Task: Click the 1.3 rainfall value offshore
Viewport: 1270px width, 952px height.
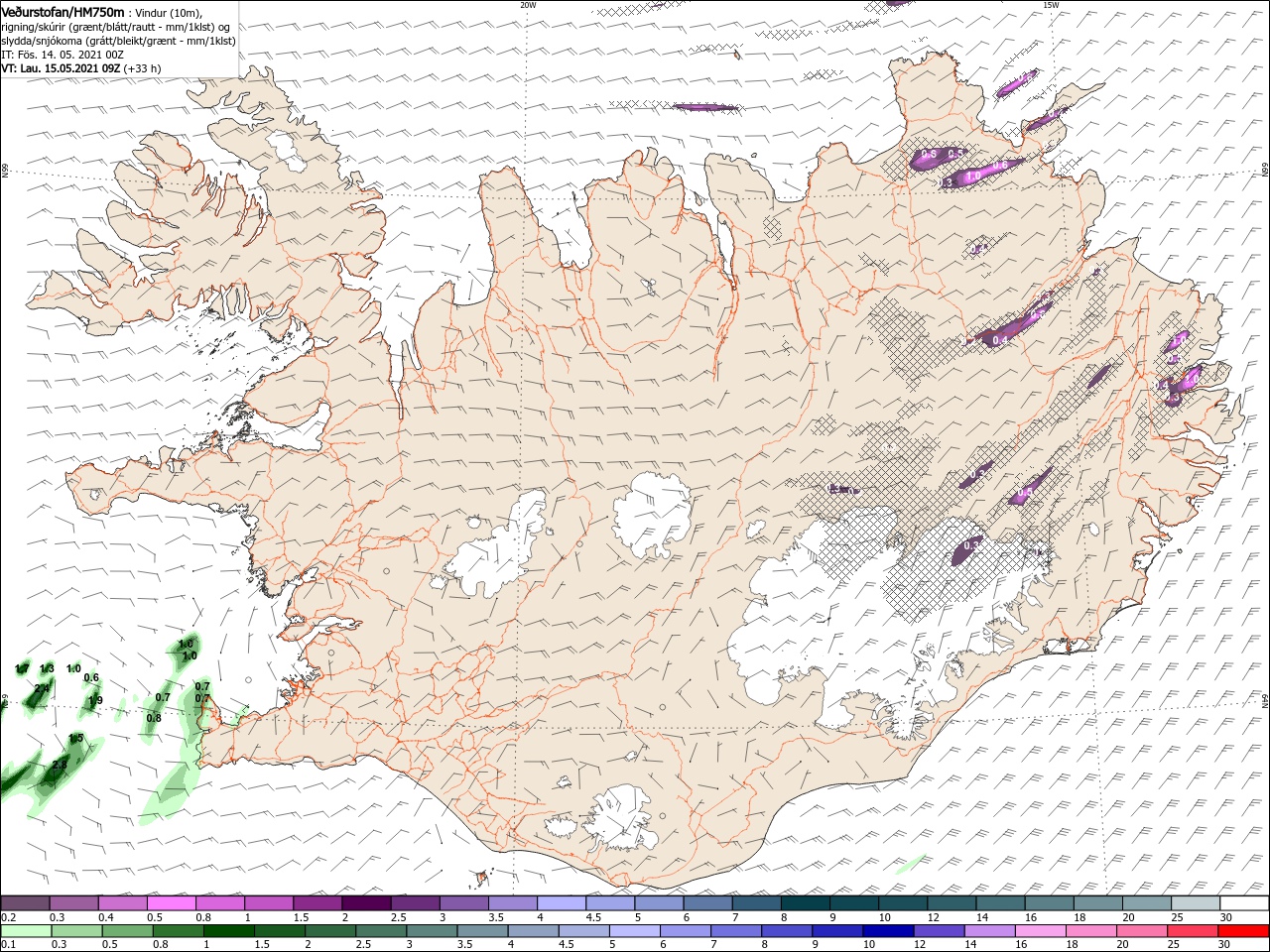Action: pos(47,668)
